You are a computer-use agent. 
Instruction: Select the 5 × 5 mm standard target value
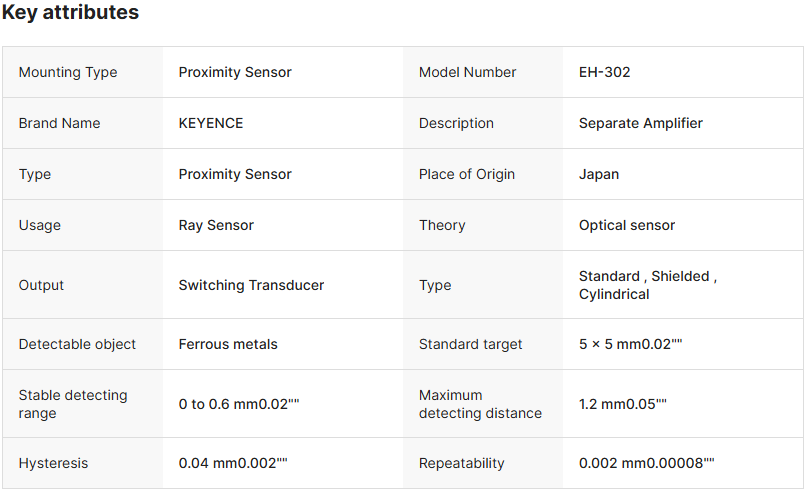630,344
